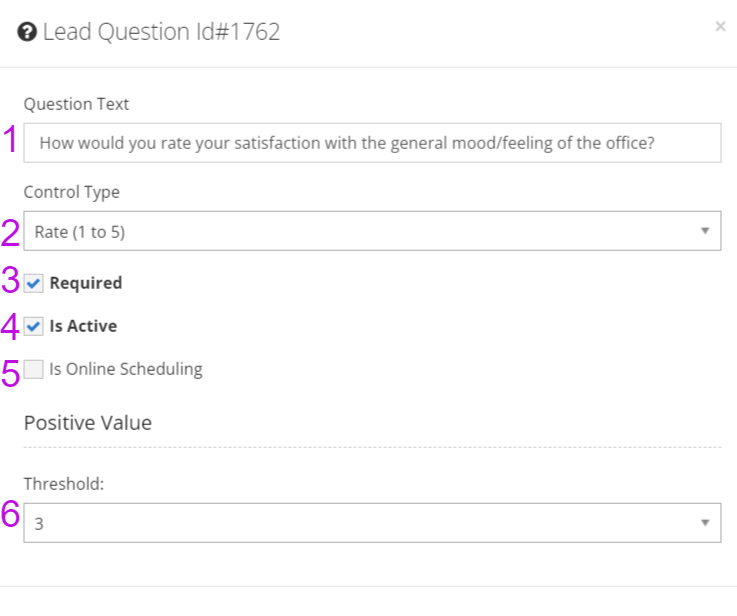
Task: Click the Positive Value section heading
Action: click(88, 423)
